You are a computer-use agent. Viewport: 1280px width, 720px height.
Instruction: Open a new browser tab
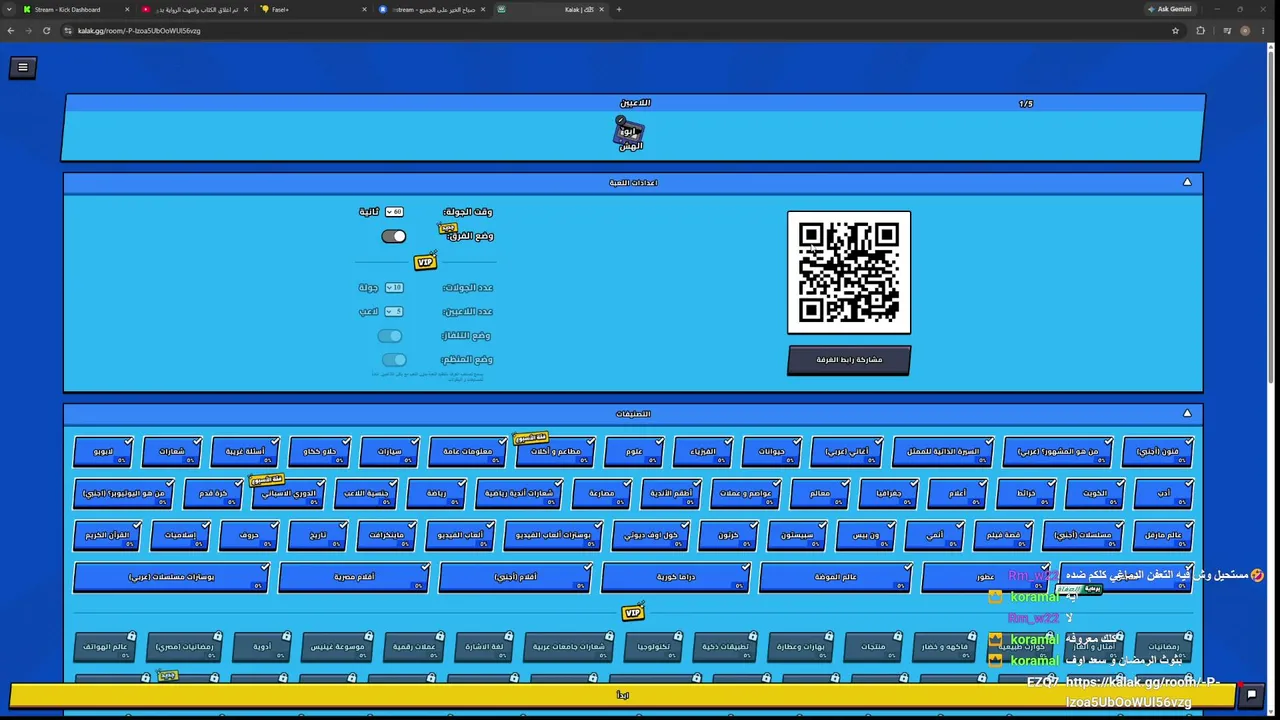point(619,10)
